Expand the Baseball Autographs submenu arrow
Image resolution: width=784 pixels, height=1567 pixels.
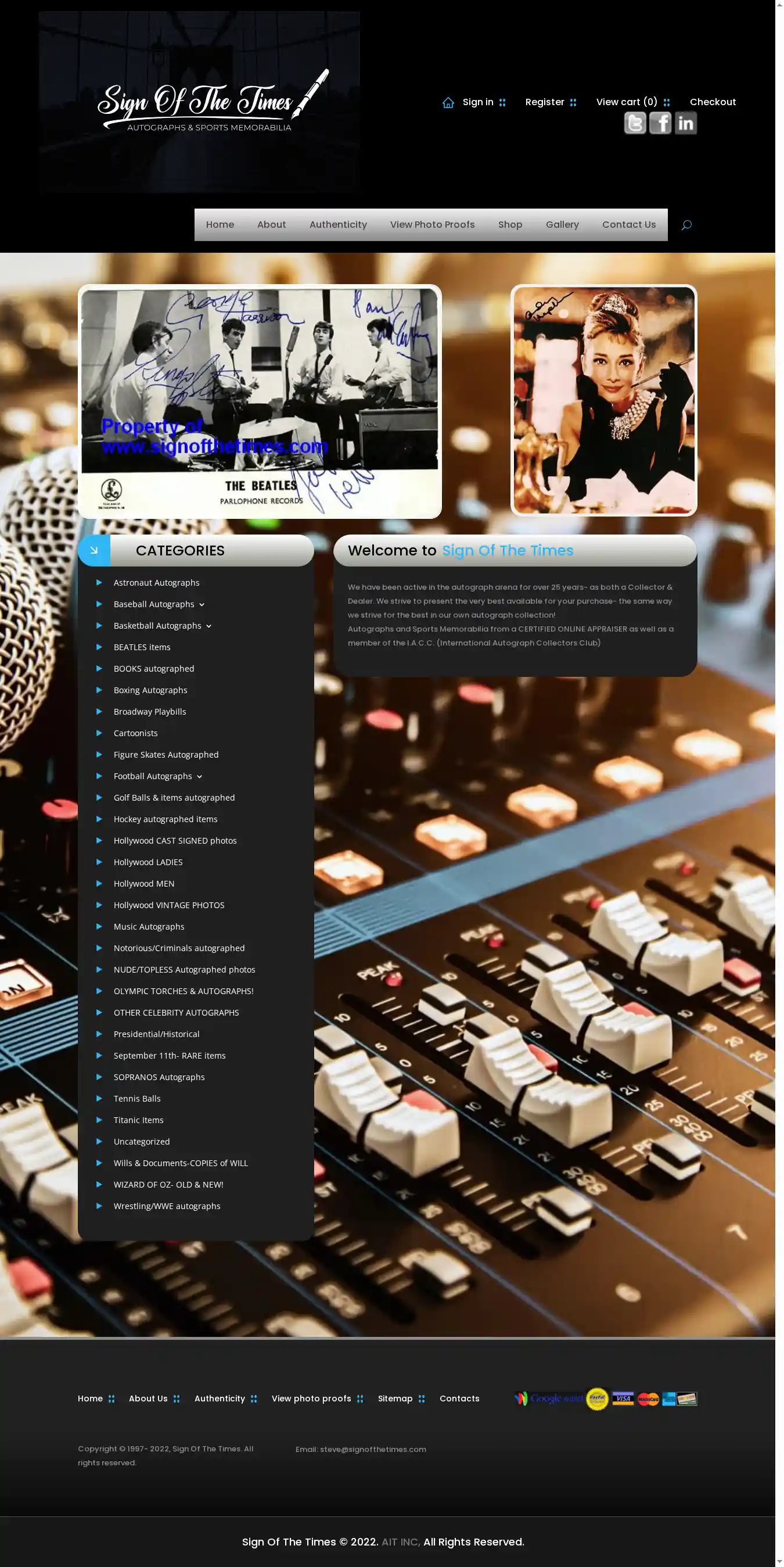(x=202, y=605)
